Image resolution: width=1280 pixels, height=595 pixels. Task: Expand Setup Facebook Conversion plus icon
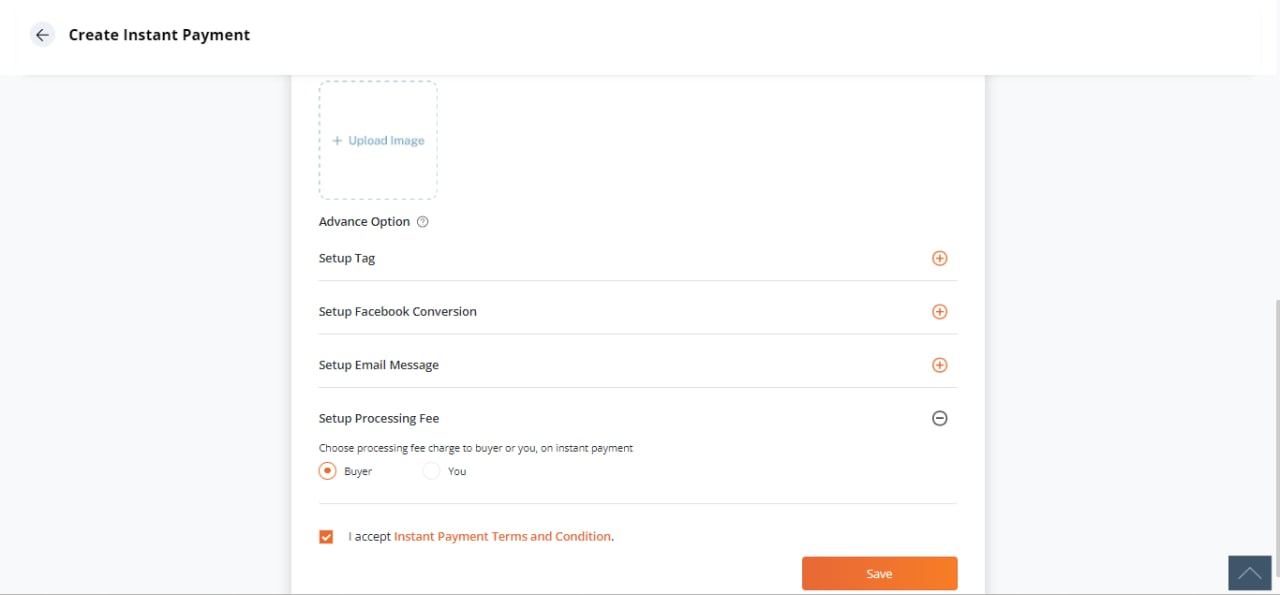coord(939,311)
